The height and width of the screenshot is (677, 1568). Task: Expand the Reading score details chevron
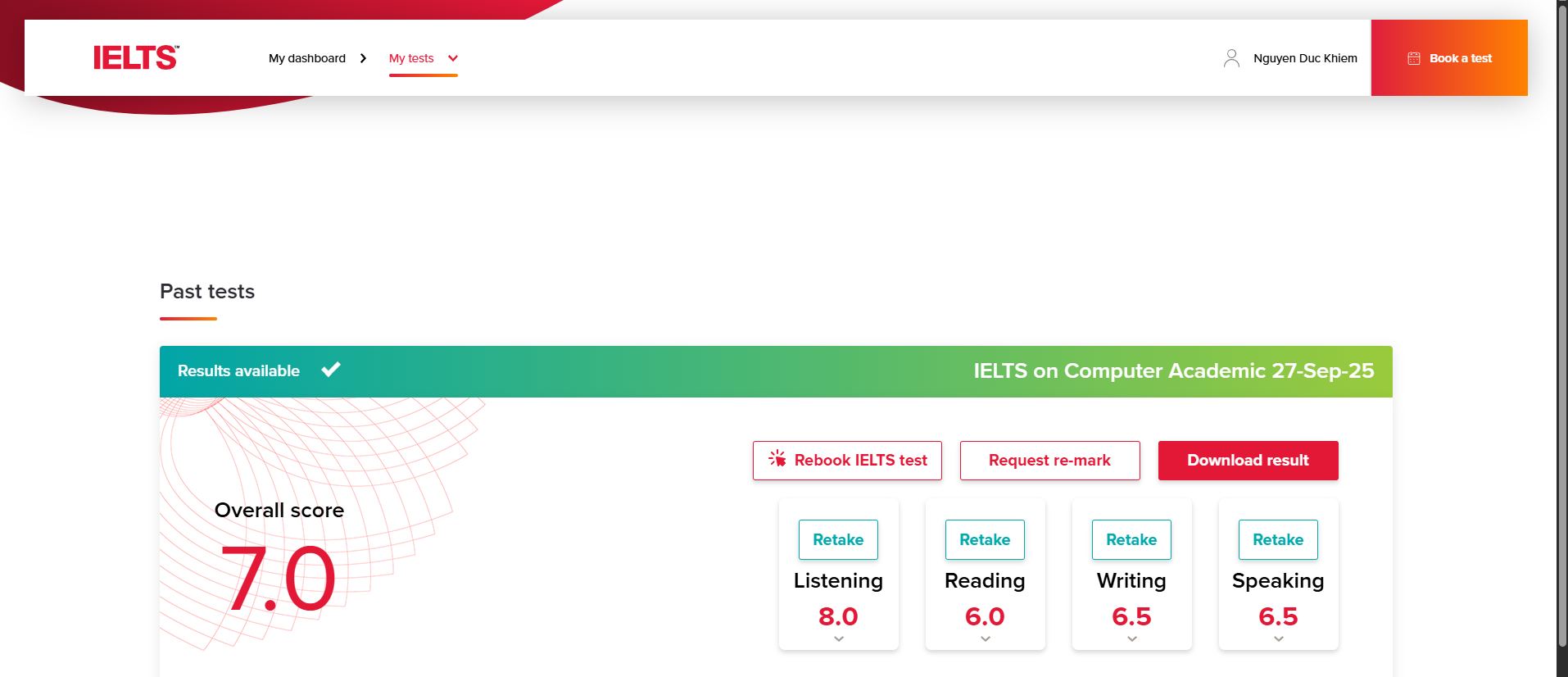985,639
